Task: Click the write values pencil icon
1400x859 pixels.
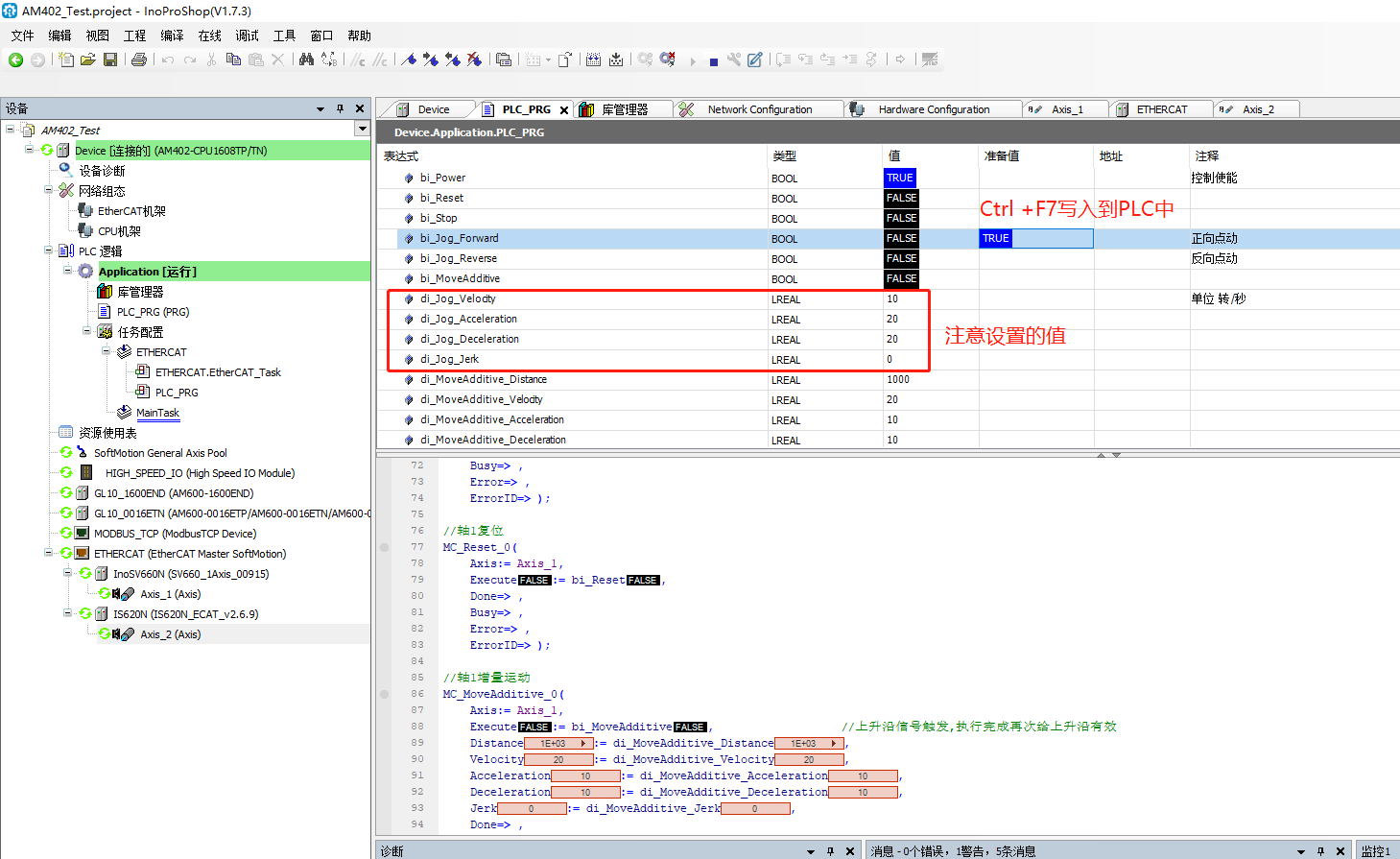Action: point(756,60)
